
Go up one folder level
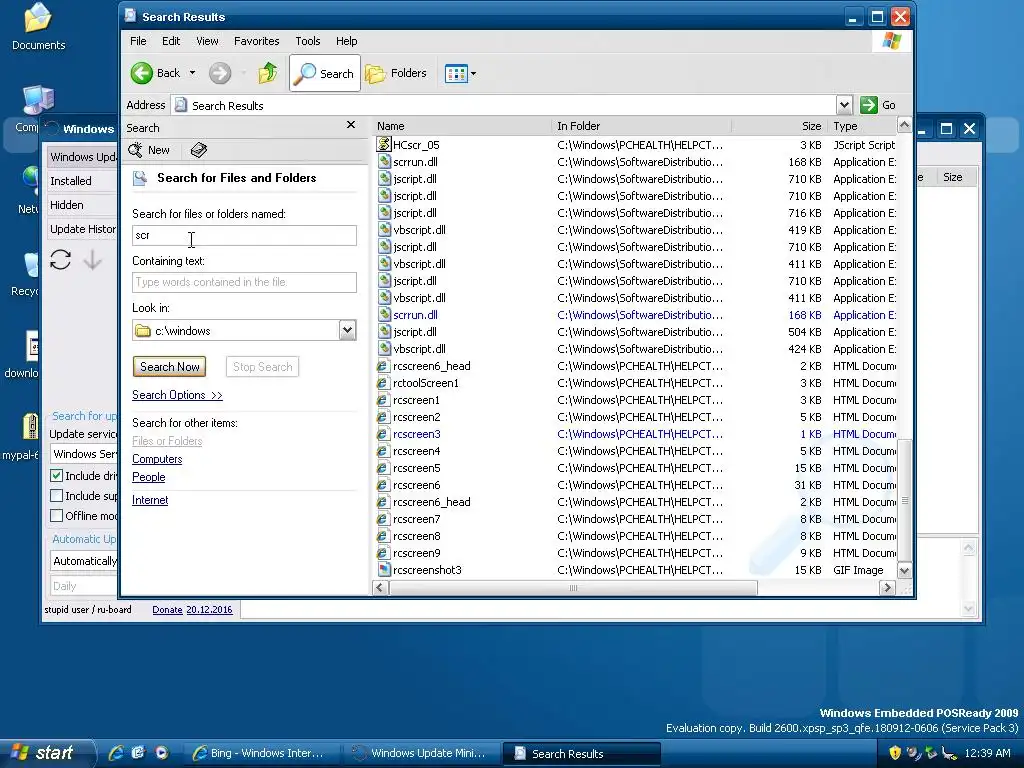(267, 73)
